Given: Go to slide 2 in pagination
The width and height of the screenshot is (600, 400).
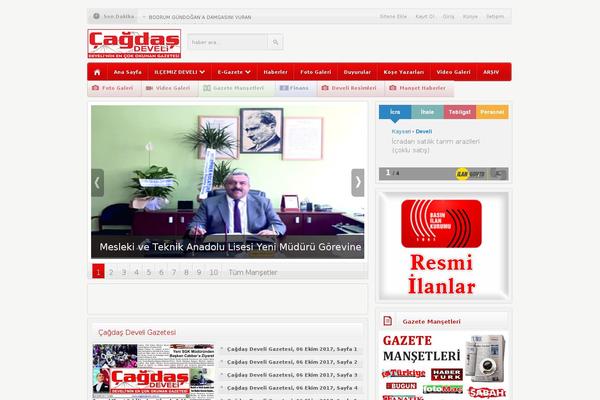Looking at the screenshot, I should 111,272.
